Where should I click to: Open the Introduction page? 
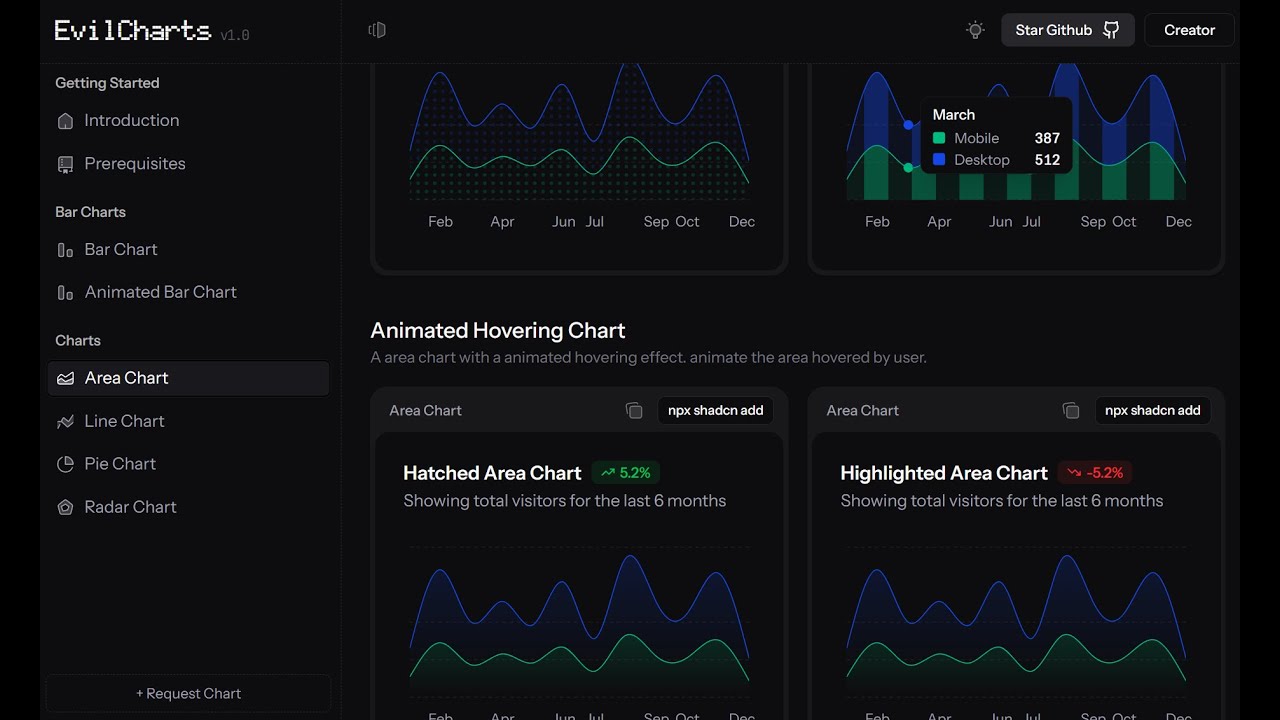[x=188, y=121]
